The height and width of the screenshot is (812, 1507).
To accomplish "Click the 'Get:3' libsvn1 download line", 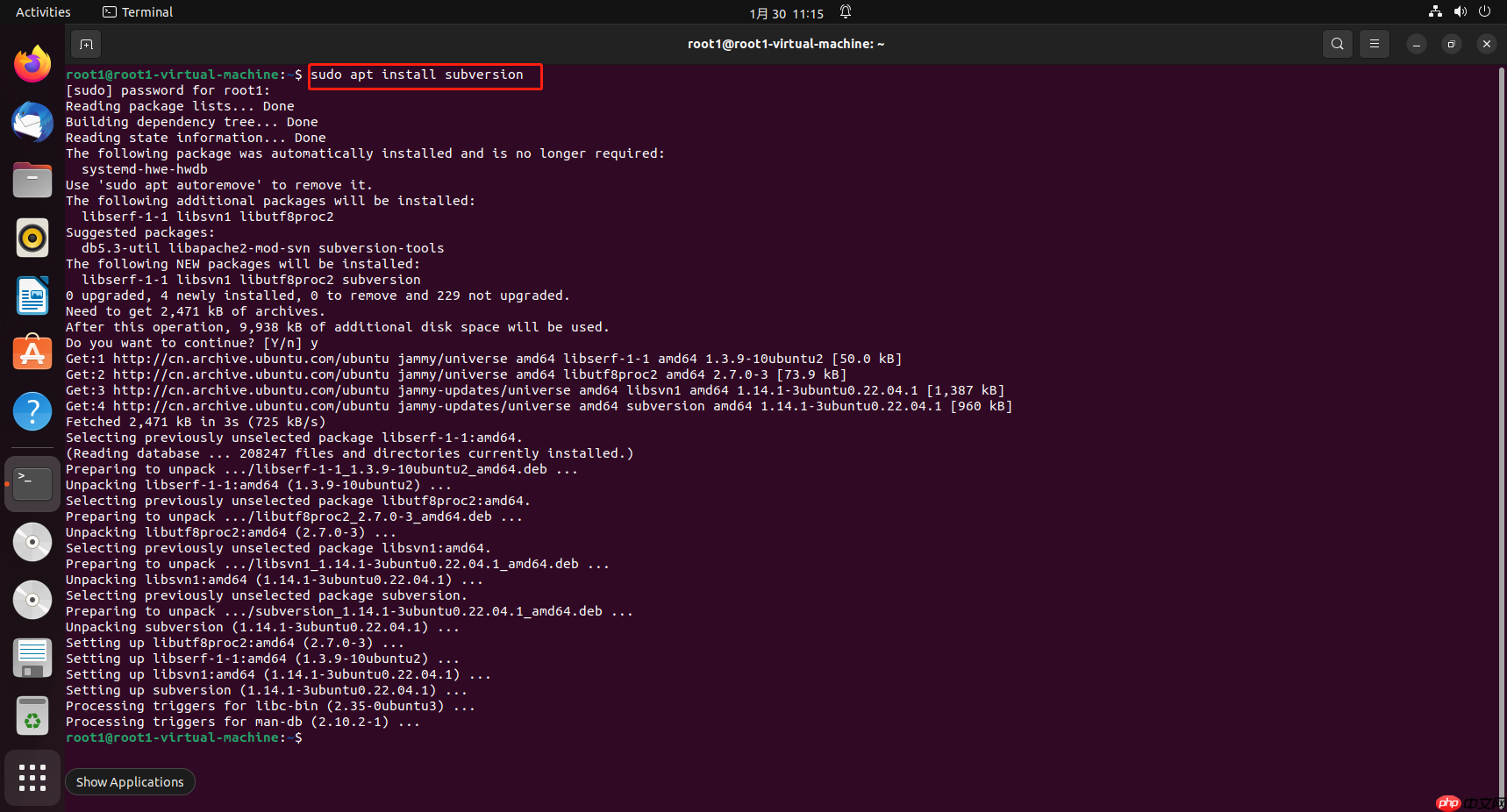I will (x=535, y=391).
